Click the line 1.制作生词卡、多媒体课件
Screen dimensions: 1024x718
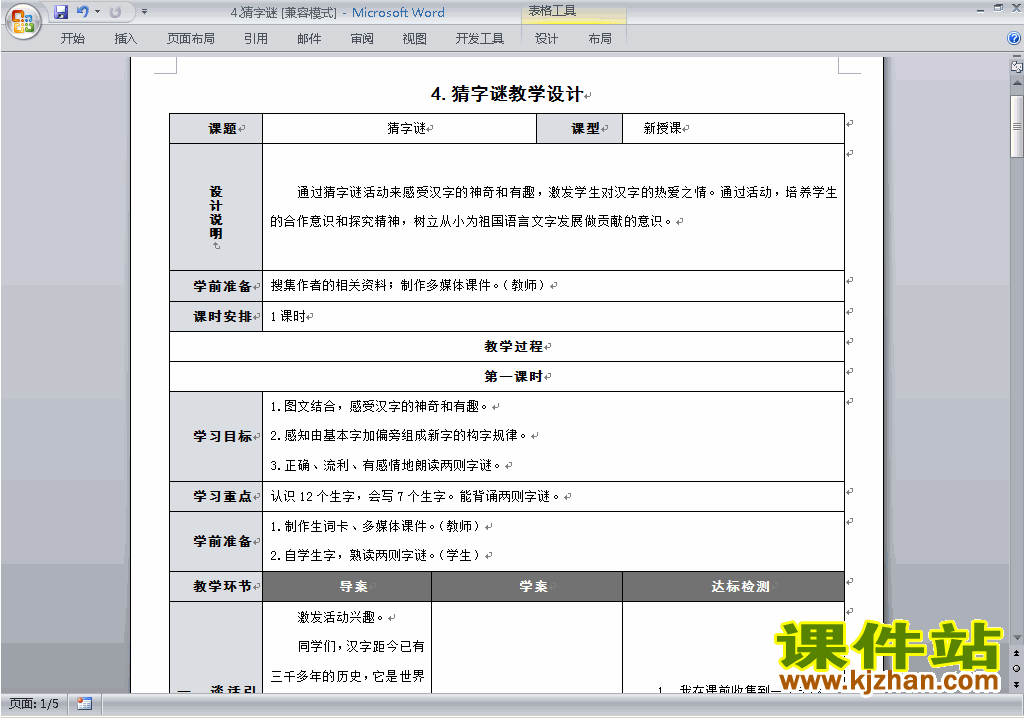click(376, 526)
